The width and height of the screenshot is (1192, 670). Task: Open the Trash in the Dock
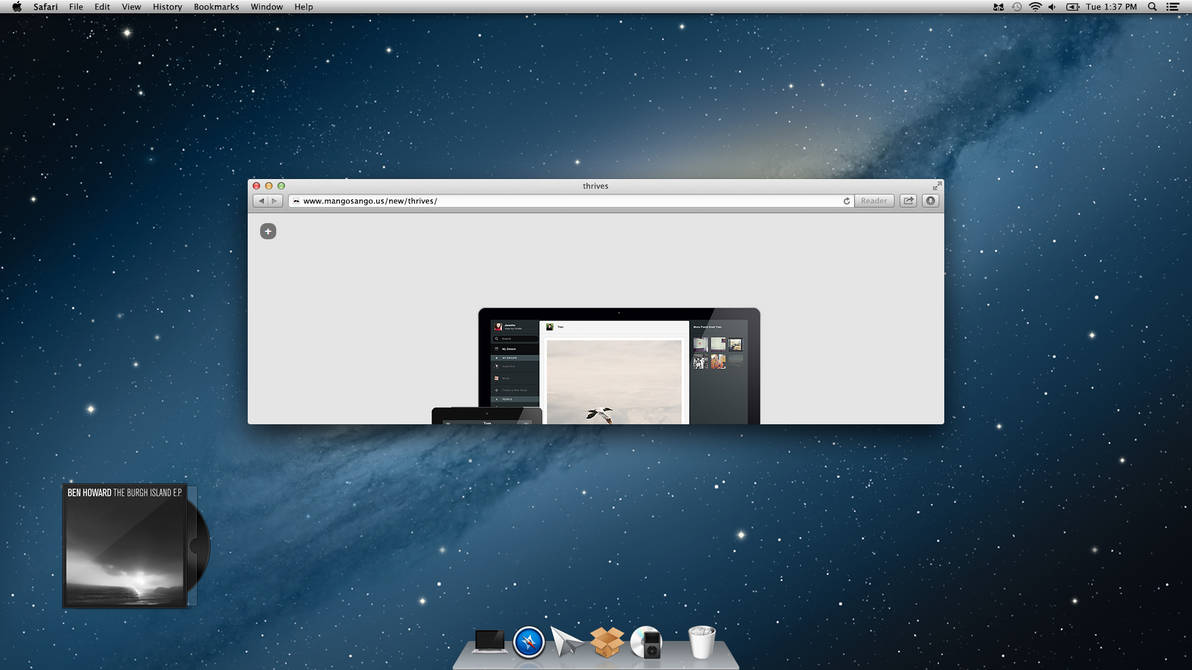(702, 642)
